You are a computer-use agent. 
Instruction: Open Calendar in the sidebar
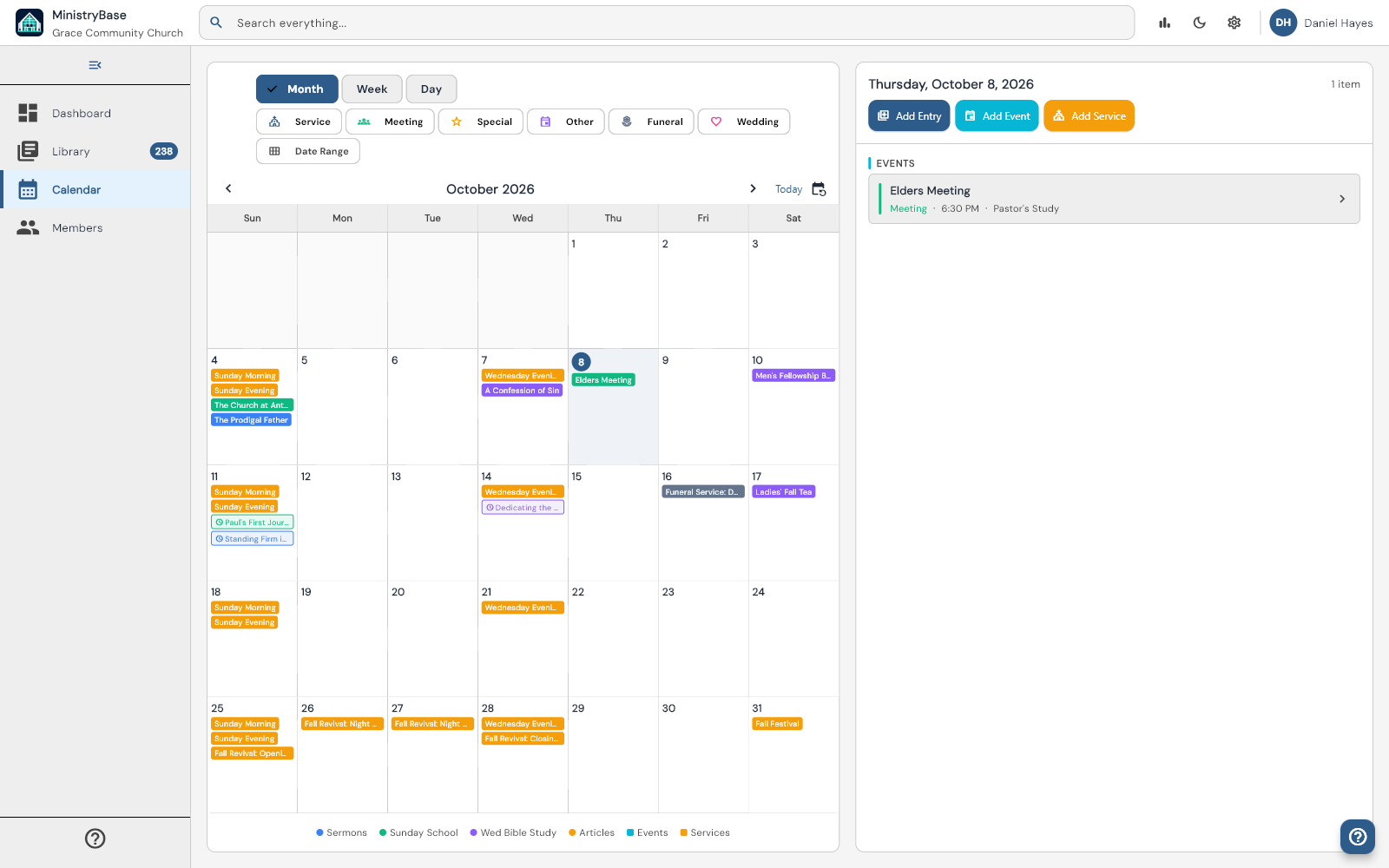pos(95,189)
